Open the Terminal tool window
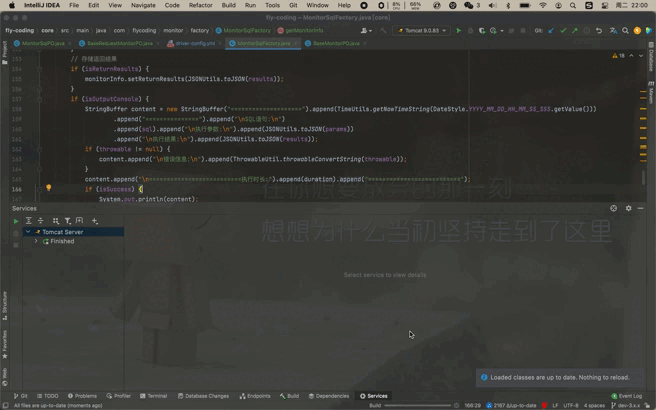Image resolution: width=656 pixels, height=410 pixels. (154, 396)
